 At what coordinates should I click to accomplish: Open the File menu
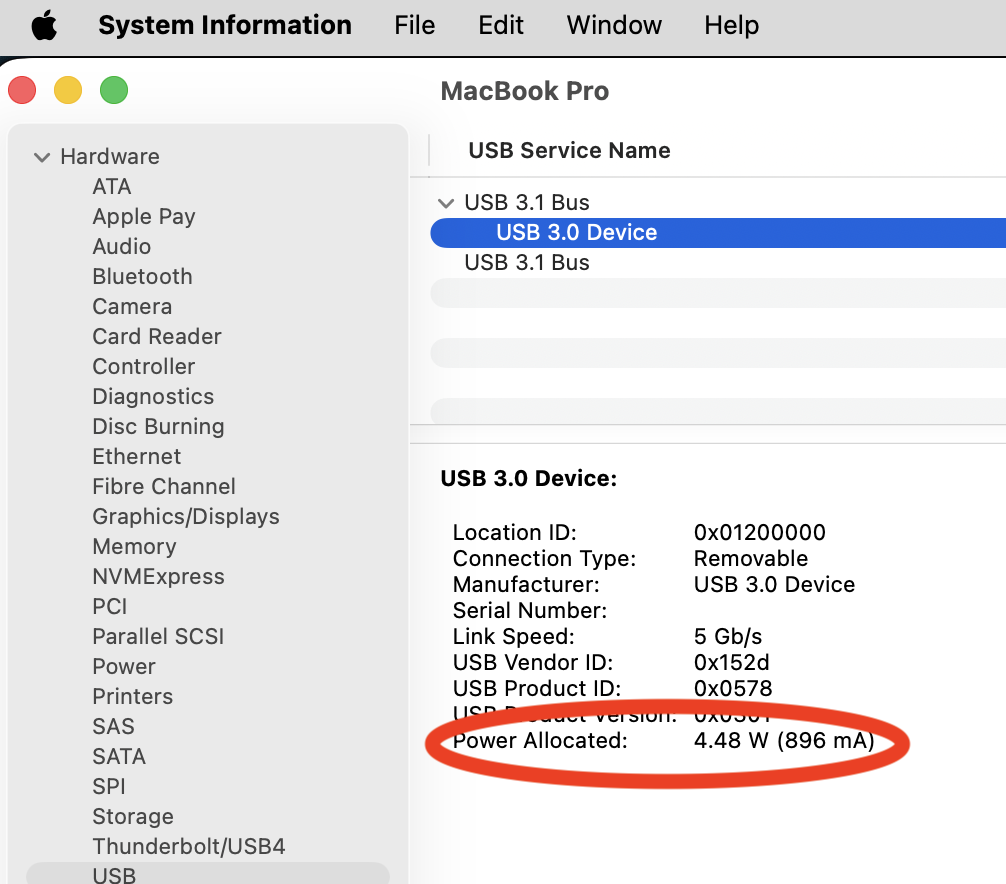tap(414, 25)
